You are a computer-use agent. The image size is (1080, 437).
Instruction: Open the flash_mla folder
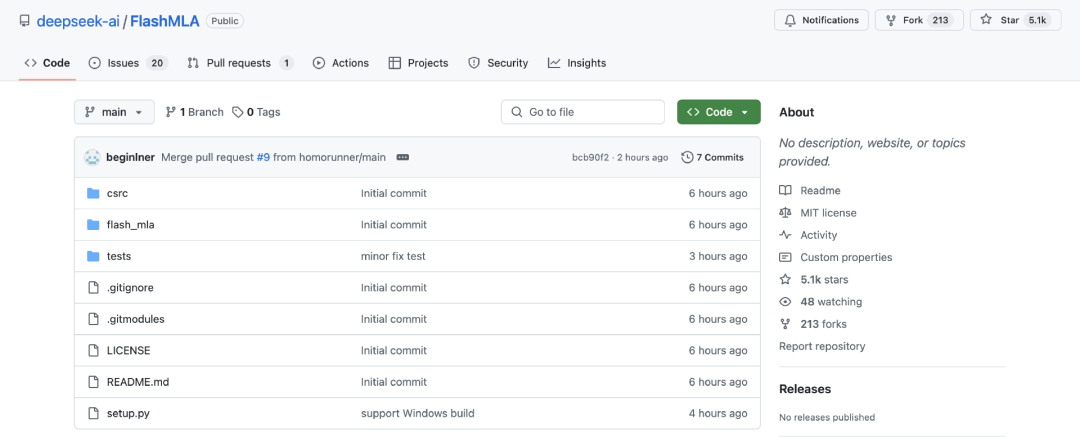pyautogui.click(x=131, y=225)
